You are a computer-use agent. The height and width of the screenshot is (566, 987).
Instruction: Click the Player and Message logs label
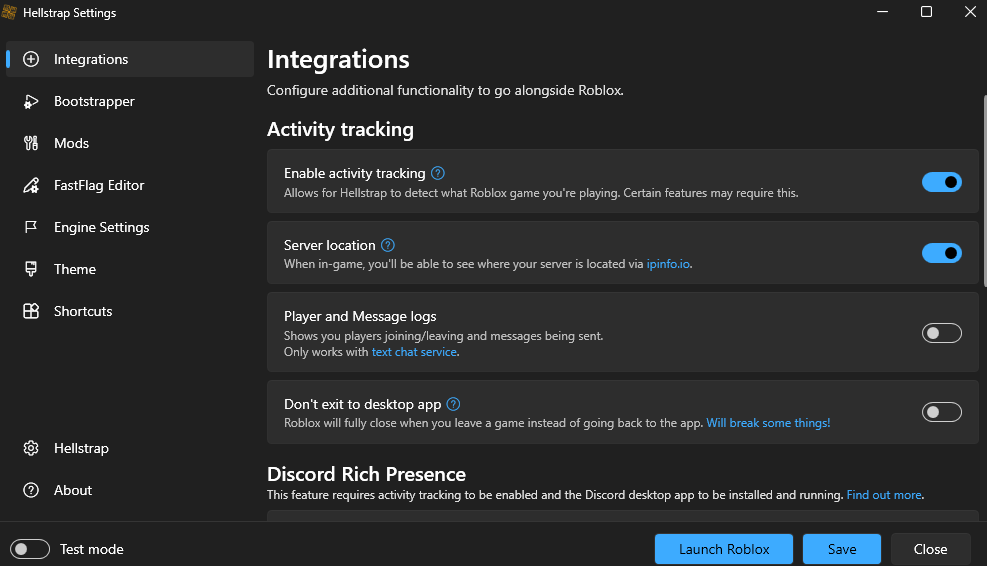point(360,316)
